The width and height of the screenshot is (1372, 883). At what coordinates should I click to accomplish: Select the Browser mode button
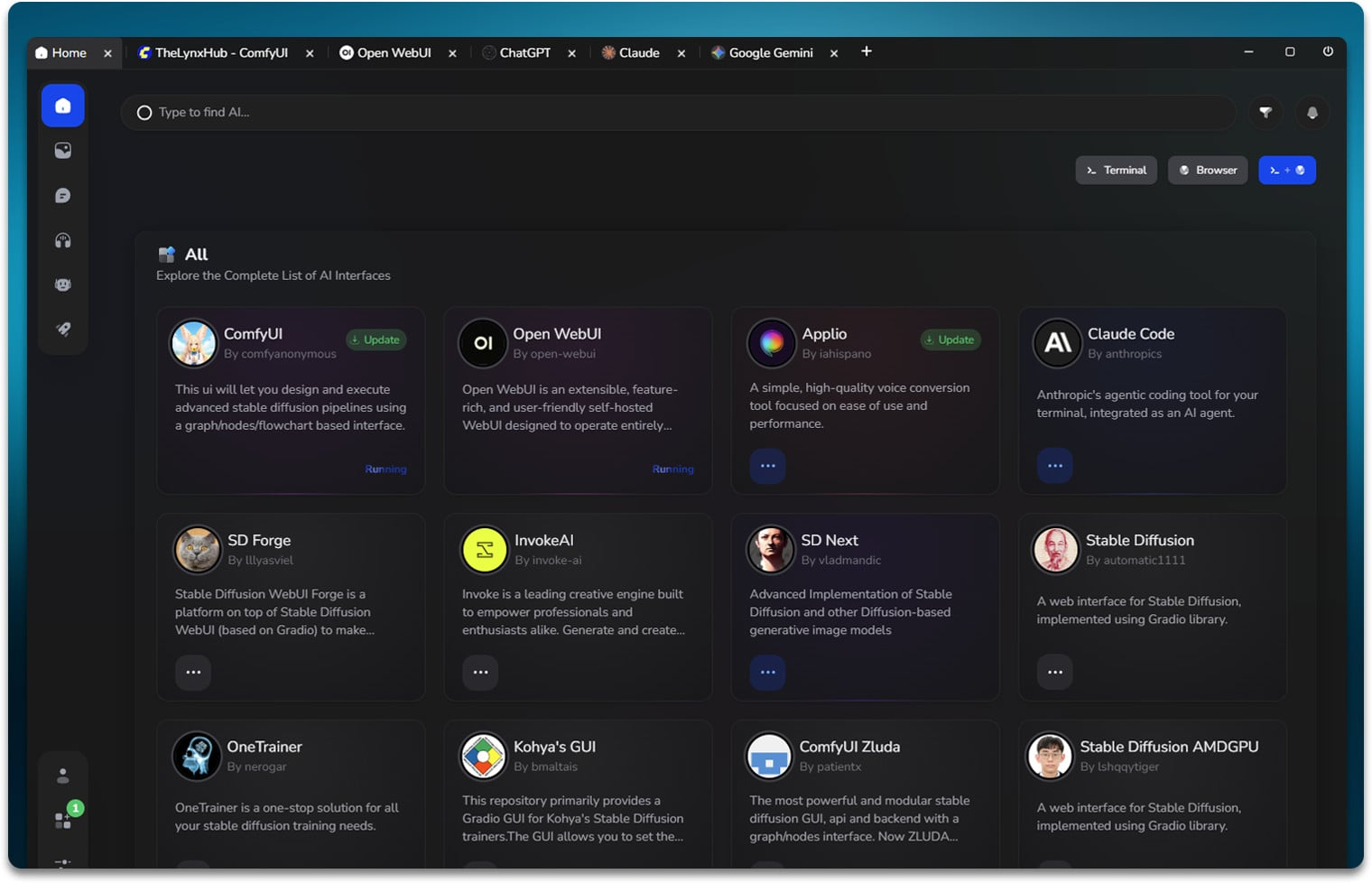tap(1208, 171)
